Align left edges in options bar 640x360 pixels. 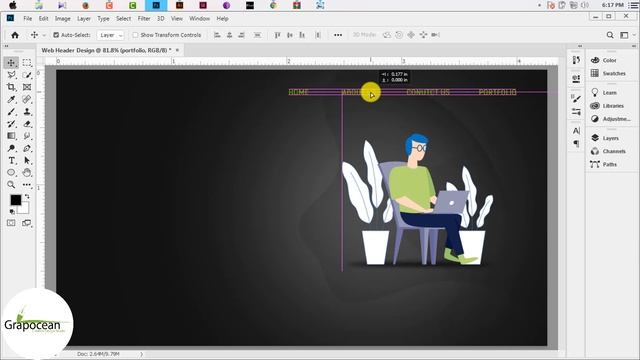pyautogui.click(x=217, y=35)
